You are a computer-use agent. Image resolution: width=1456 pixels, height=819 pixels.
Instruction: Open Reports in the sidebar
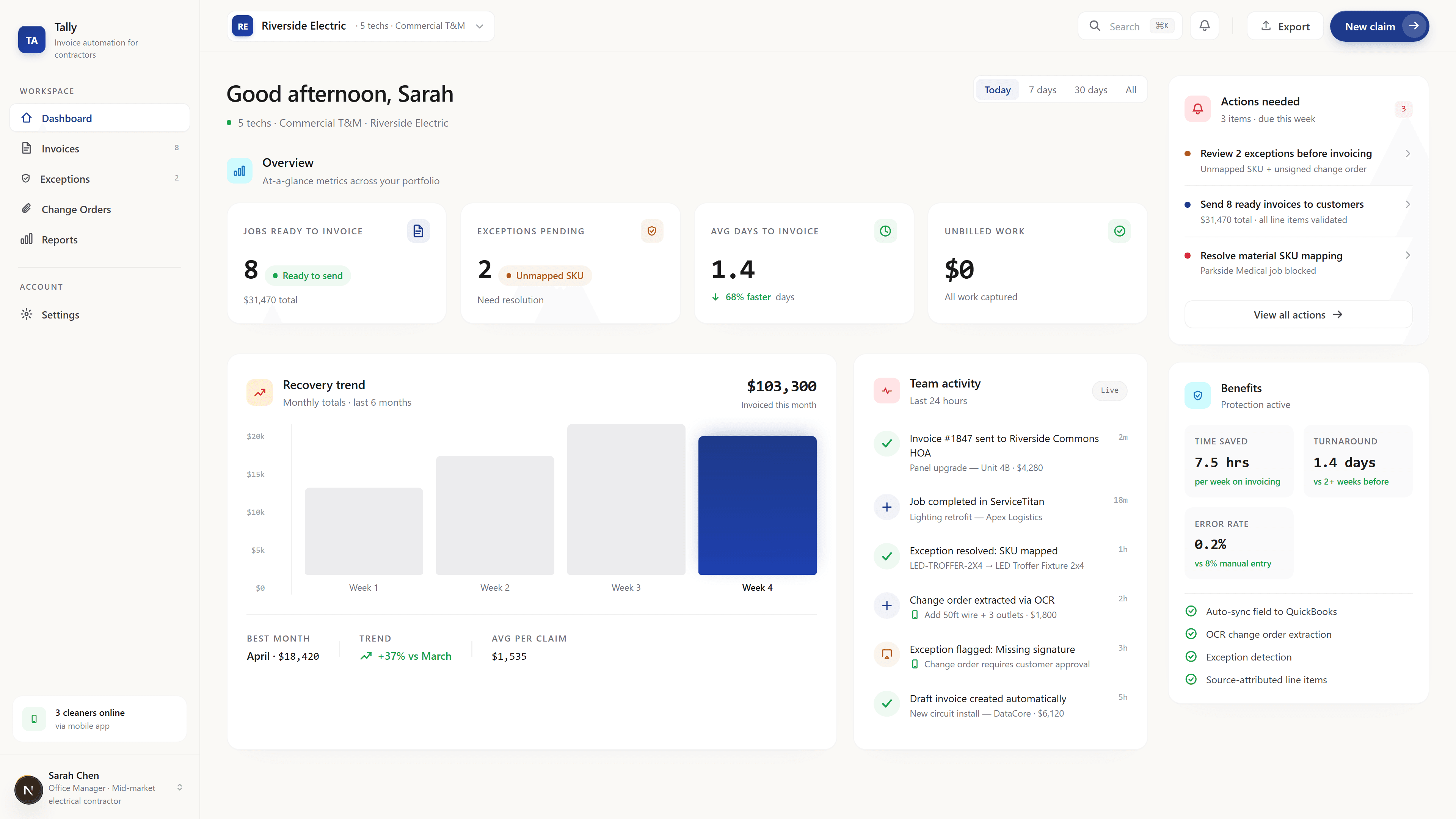click(99, 239)
